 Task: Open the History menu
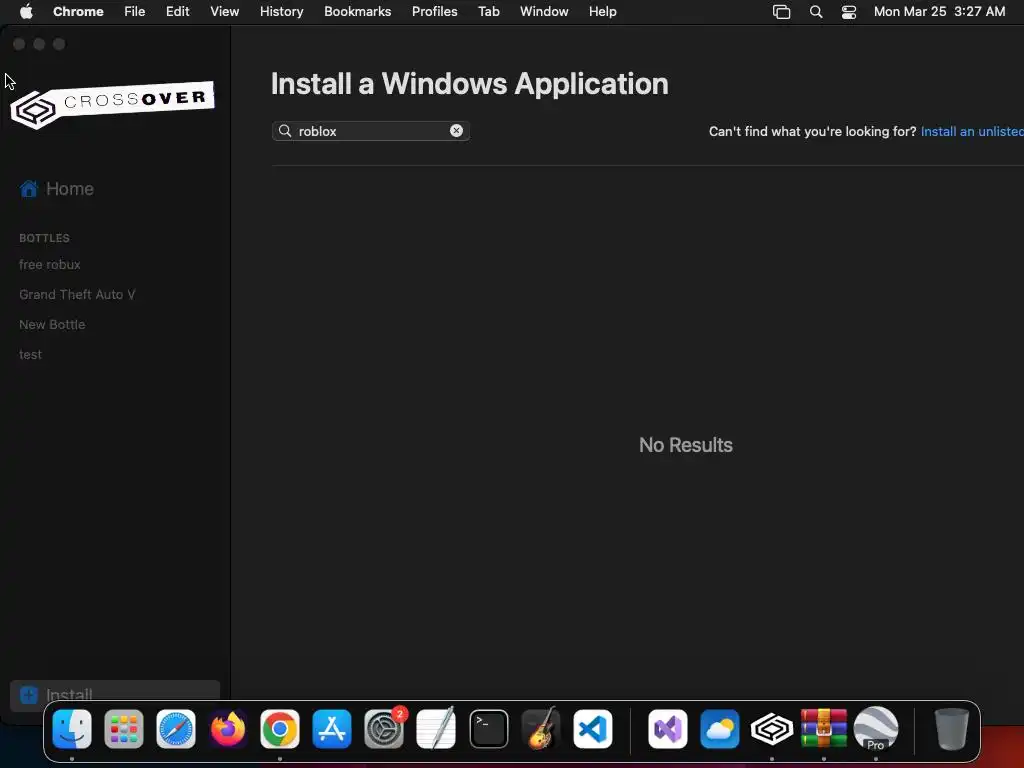[x=281, y=11]
